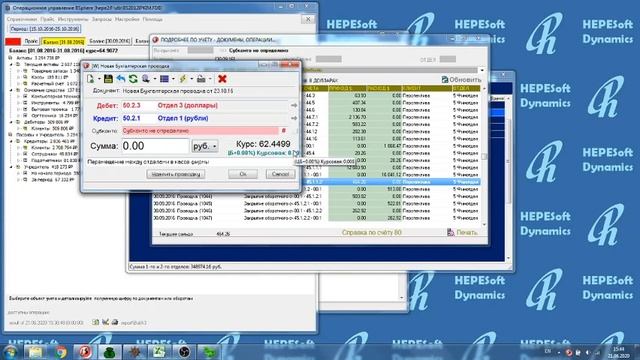Image resolution: width=640 pixels, height=360 pixels.
Task: Open dropdown arrow next to the new document icon
Action: (99, 79)
